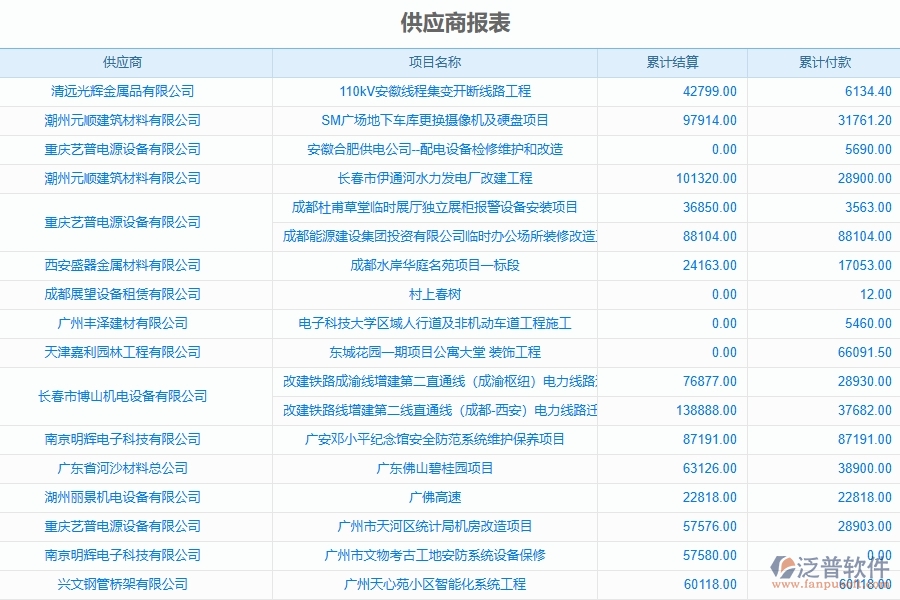The height and width of the screenshot is (600, 900).
Task: Click the 项目名称 column header
Action: point(434,61)
